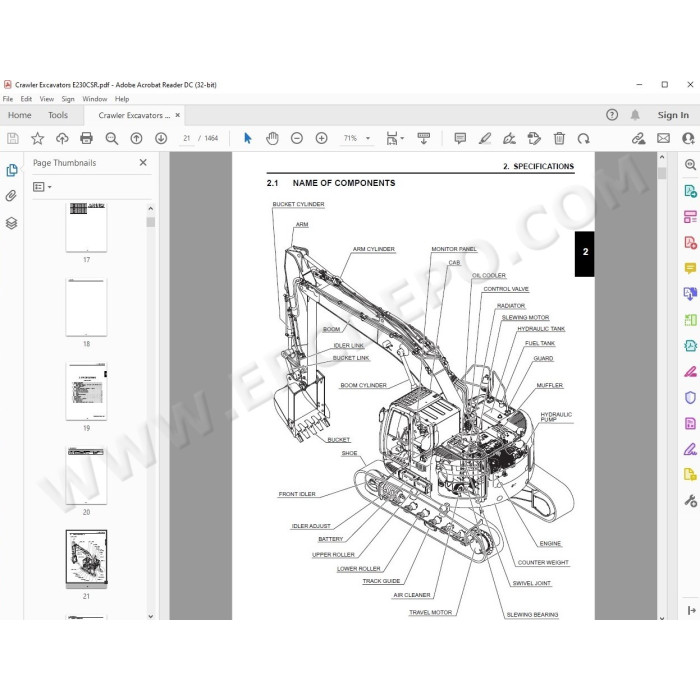Open zoom percentage dropdown

pos(368,138)
